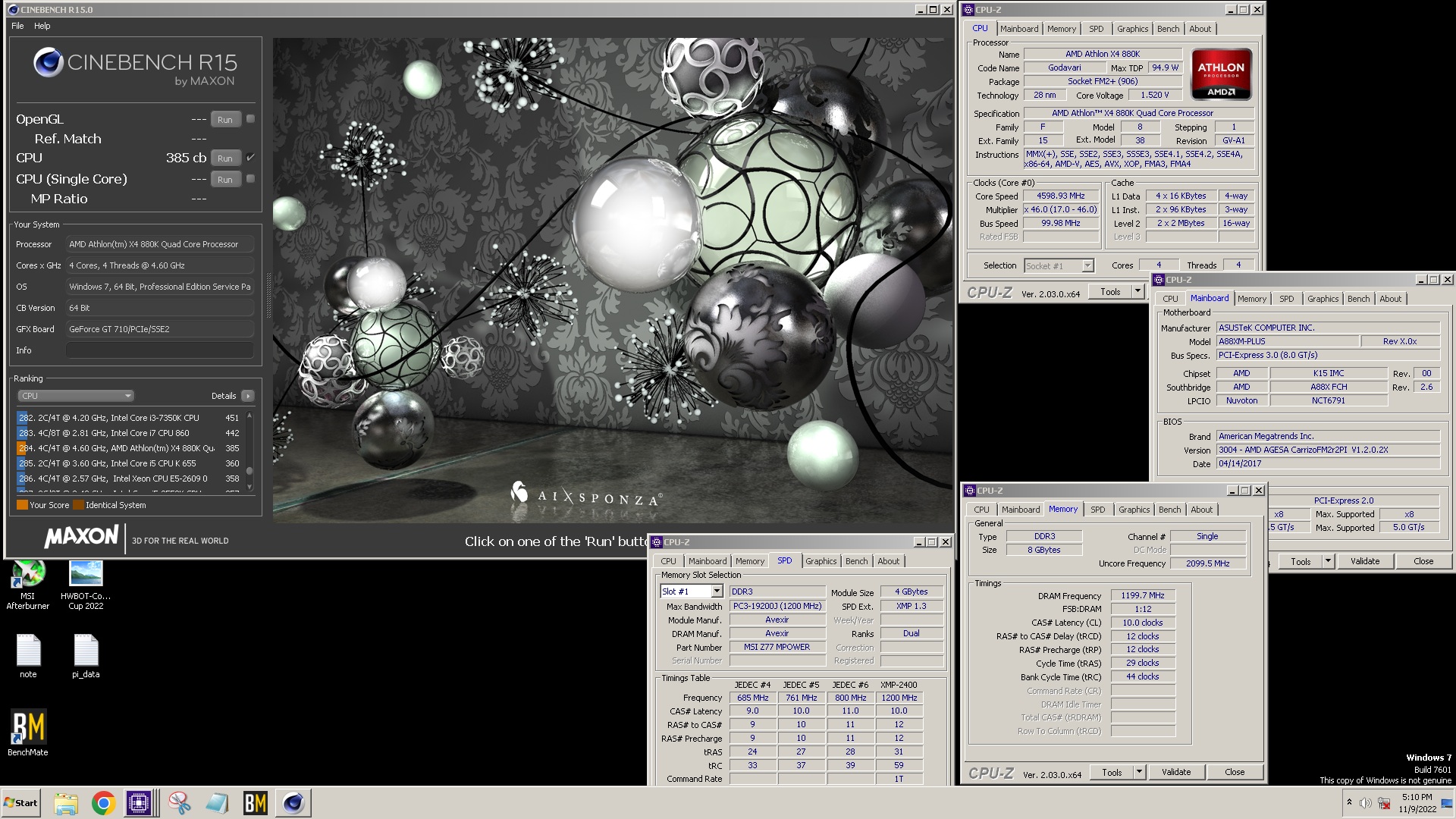The width and height of the screenshot is (1456, 819).
Task: Expand the Tools dropdown arrow in Mainboard window
Action: (1328, 561)
